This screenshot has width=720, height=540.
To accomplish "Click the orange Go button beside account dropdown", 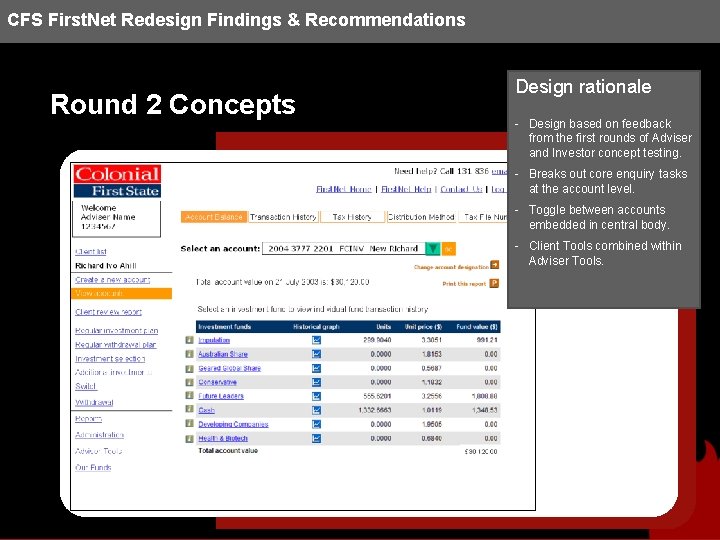I will [x=449, y=248].
